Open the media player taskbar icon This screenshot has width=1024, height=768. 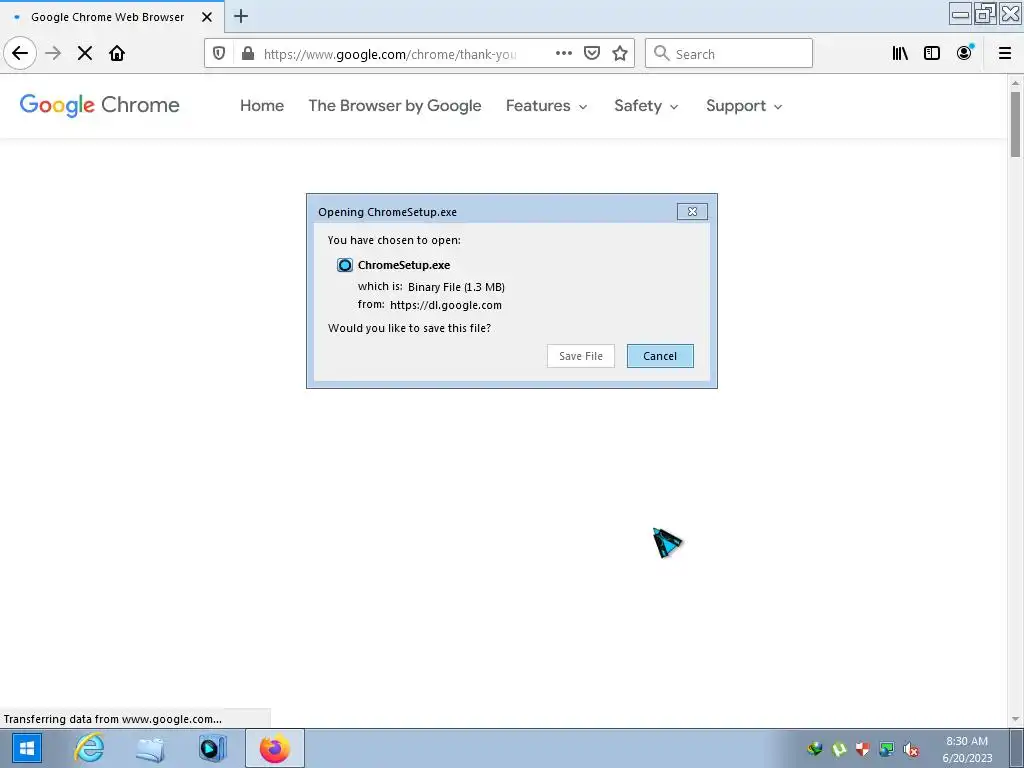(212, 748)
